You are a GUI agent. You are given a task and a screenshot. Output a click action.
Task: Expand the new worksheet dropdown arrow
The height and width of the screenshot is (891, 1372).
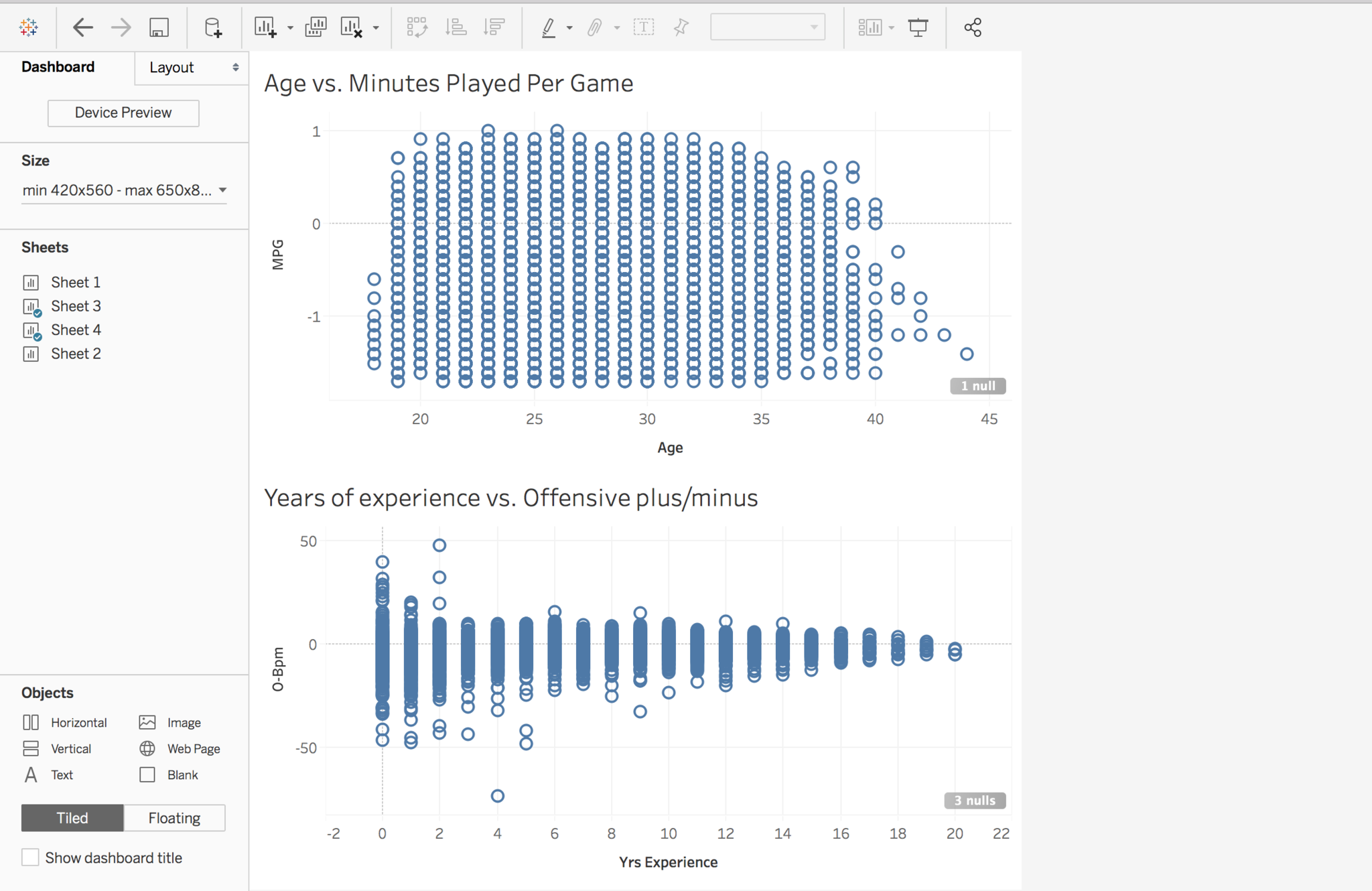tap(290, 28)
